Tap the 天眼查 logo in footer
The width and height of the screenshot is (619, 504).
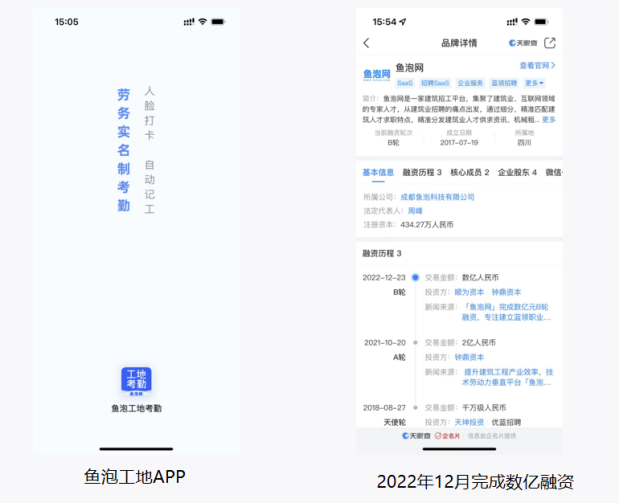point(416,436)
